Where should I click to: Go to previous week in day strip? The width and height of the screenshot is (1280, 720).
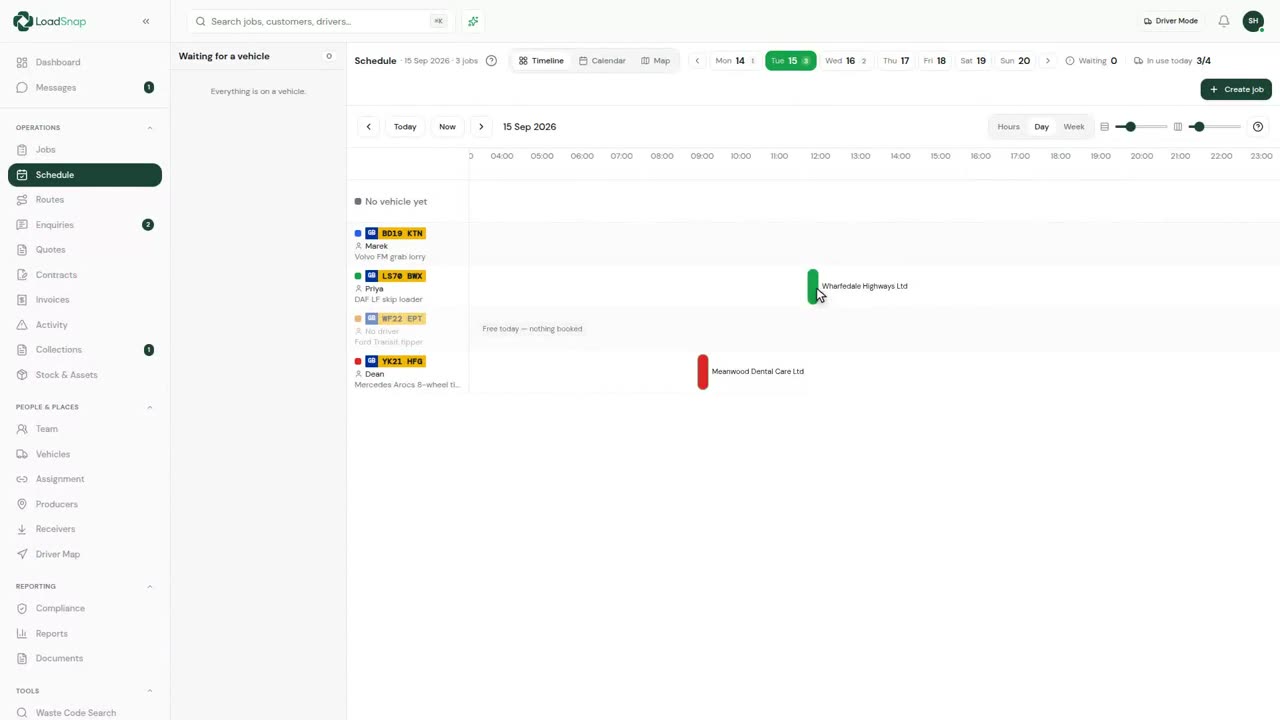coord(697,61)
